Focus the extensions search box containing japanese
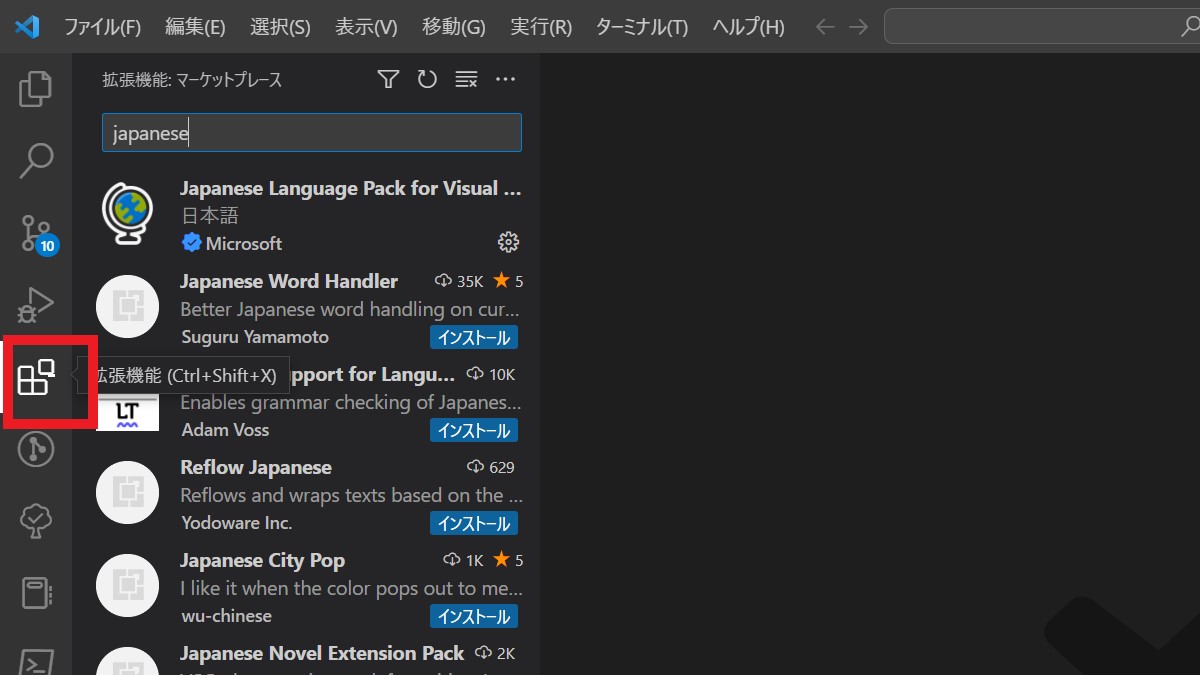The height and width of the screenshot is (675, 1200). 312,133
